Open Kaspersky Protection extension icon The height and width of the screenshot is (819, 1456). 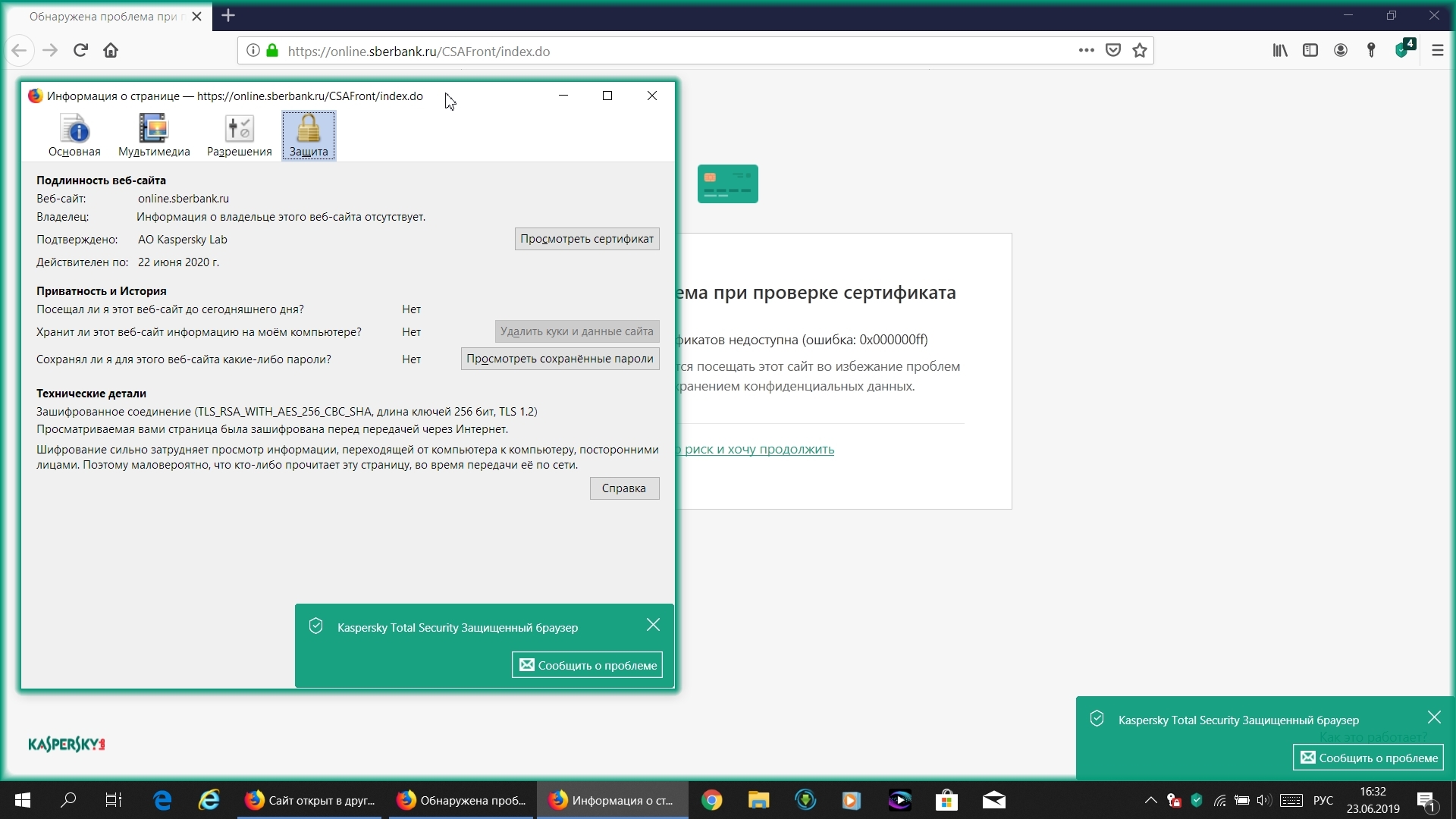coord(1404,49)
